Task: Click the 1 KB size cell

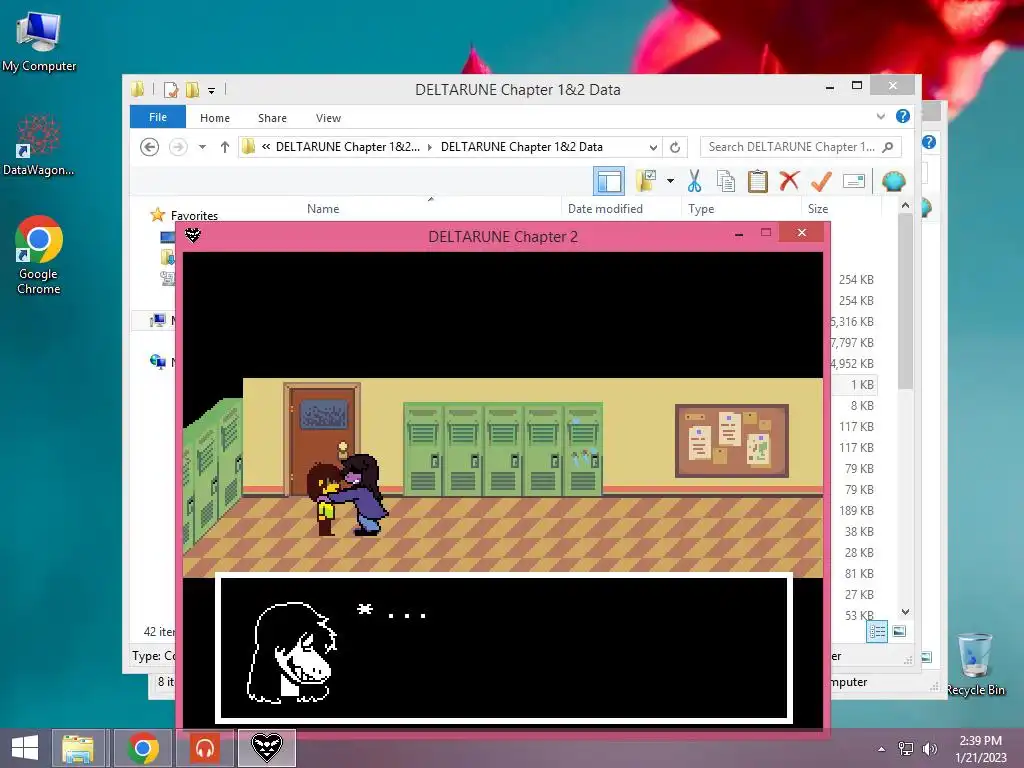Action: pyautogui.click(x=861, y=385)
